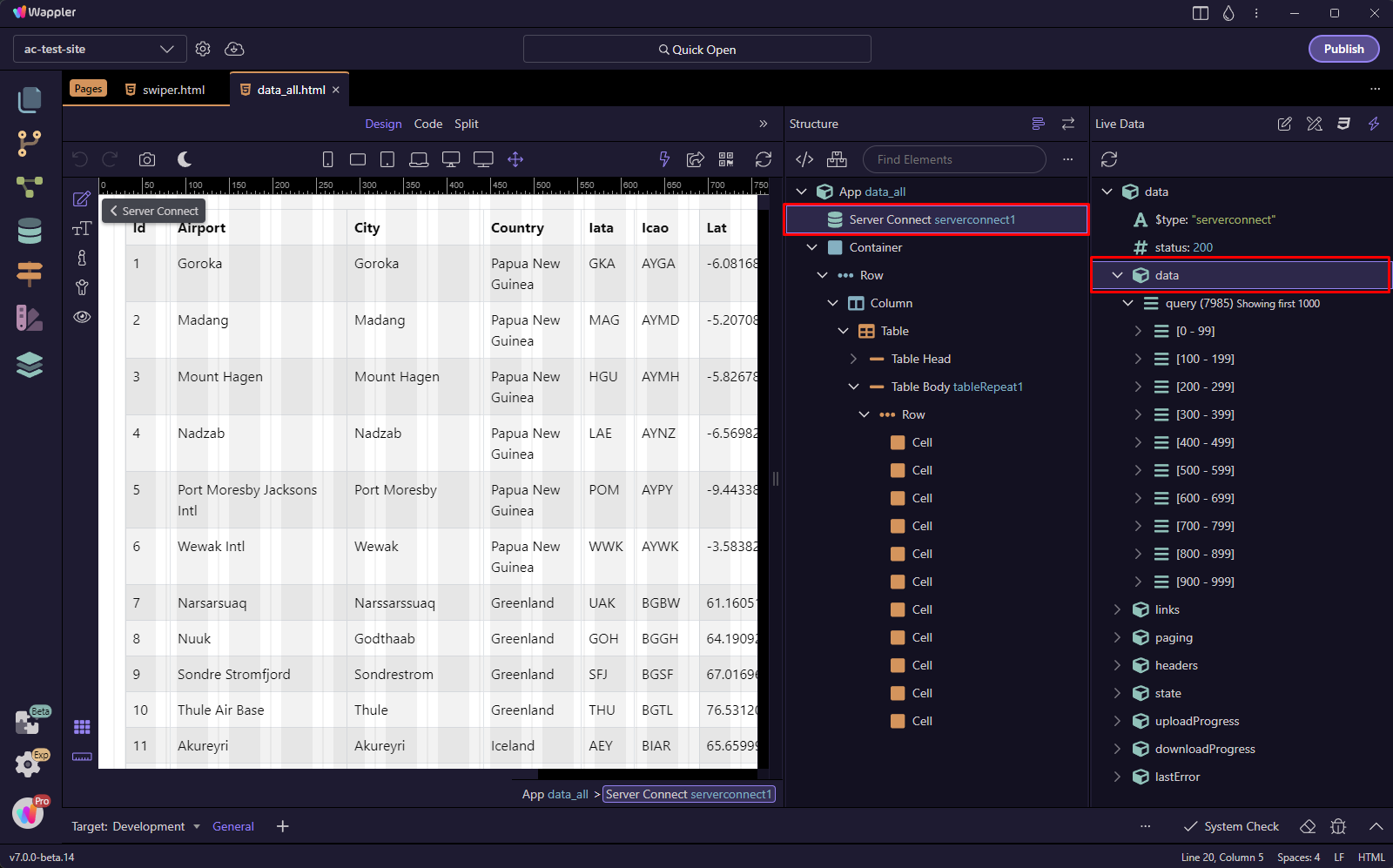Expand the lastError data node
This screenshot has height=868, width=1393.
[x=1117, y=777]
